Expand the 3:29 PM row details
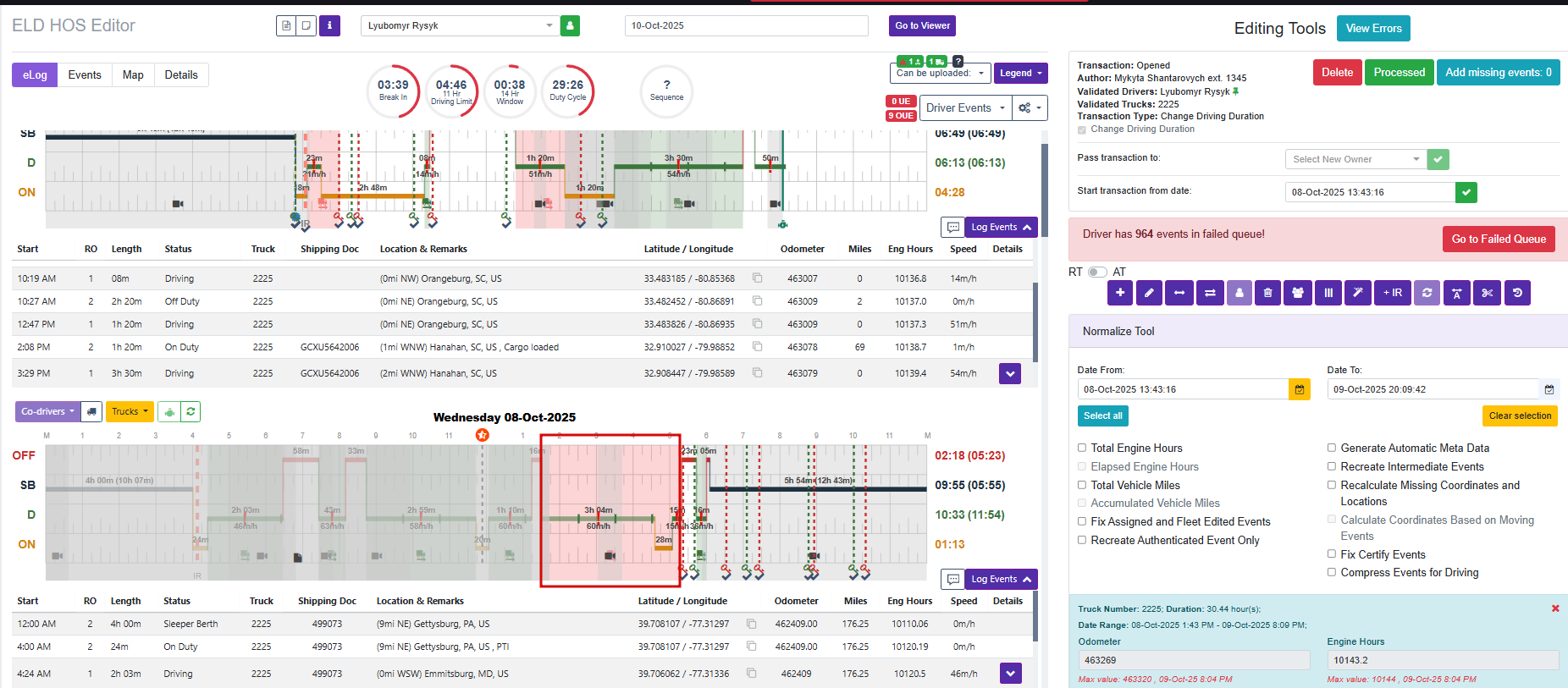The image size is (1568, 688). pos(1010,373)
